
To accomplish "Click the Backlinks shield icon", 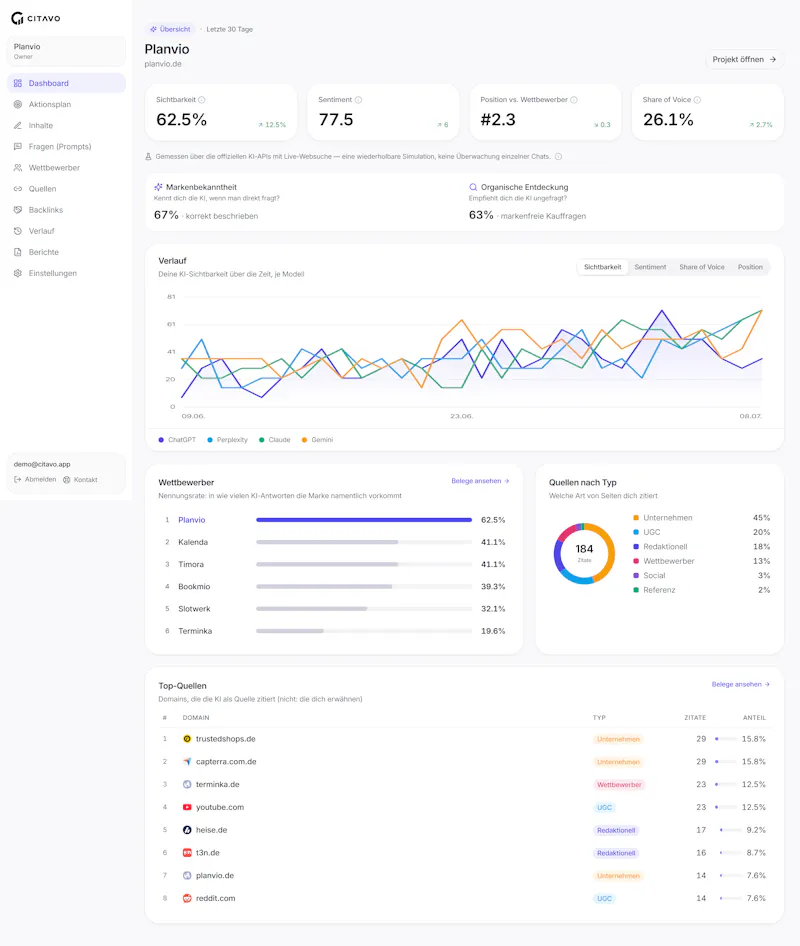I will click(17, 210).
